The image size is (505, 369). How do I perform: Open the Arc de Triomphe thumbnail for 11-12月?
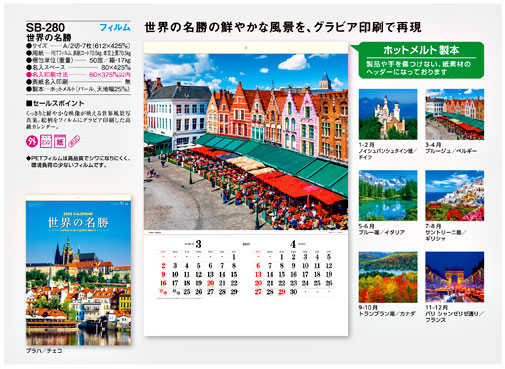(x=454, y=277)
